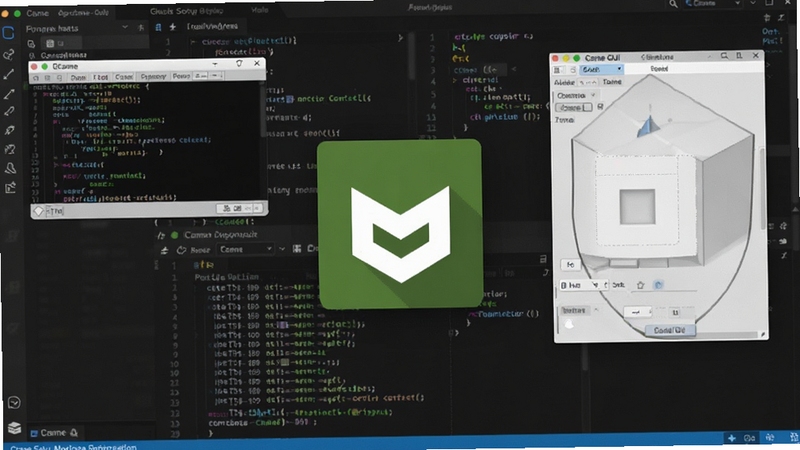Click the Caser button in the QCame toolbar
Screen dimensions: 800x450
click(123, 77)
